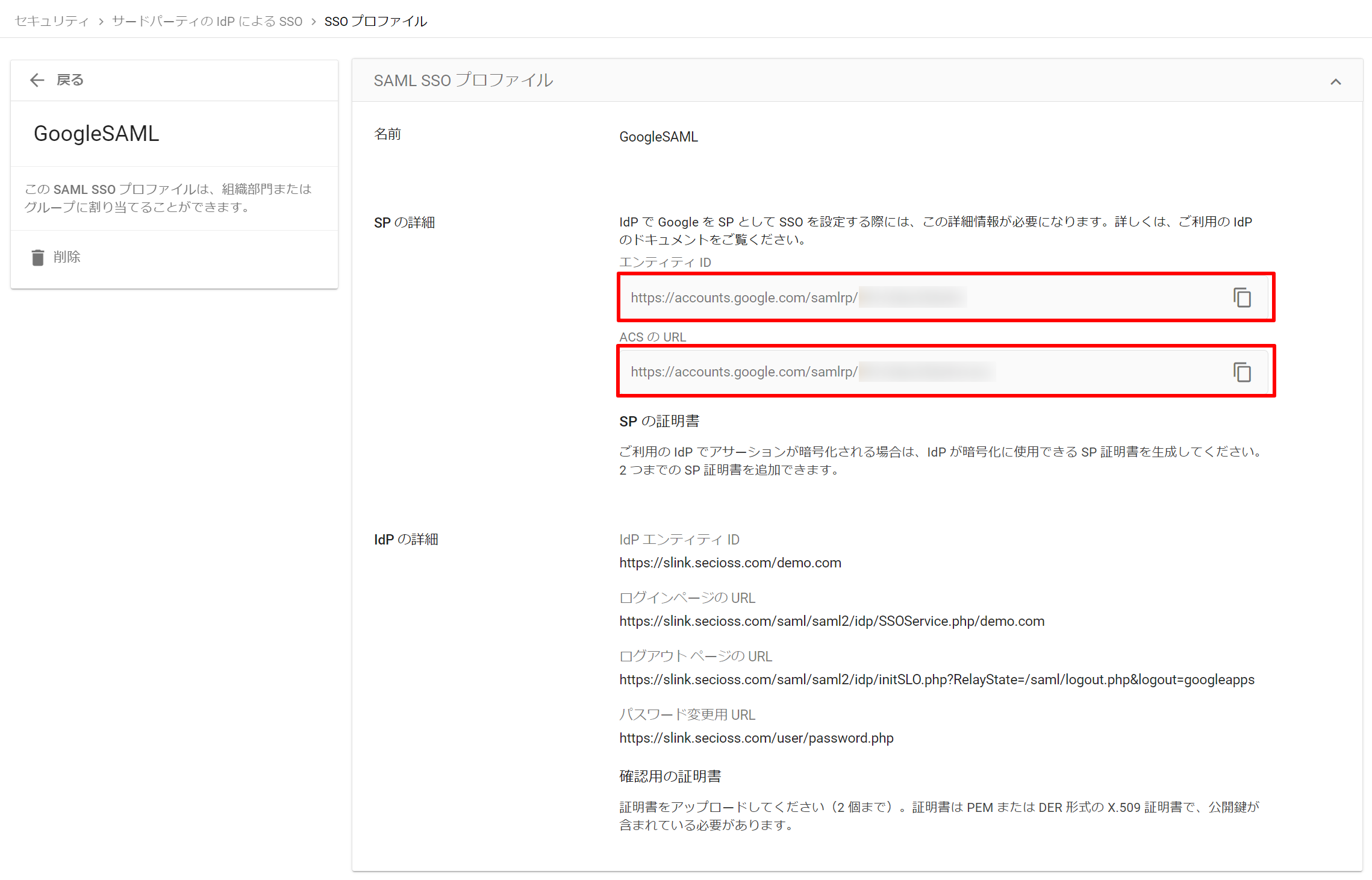This screenshot has width=1372, height=880.
Task: Click the 確認用の証明書 heading
Action: coord(670,776)
